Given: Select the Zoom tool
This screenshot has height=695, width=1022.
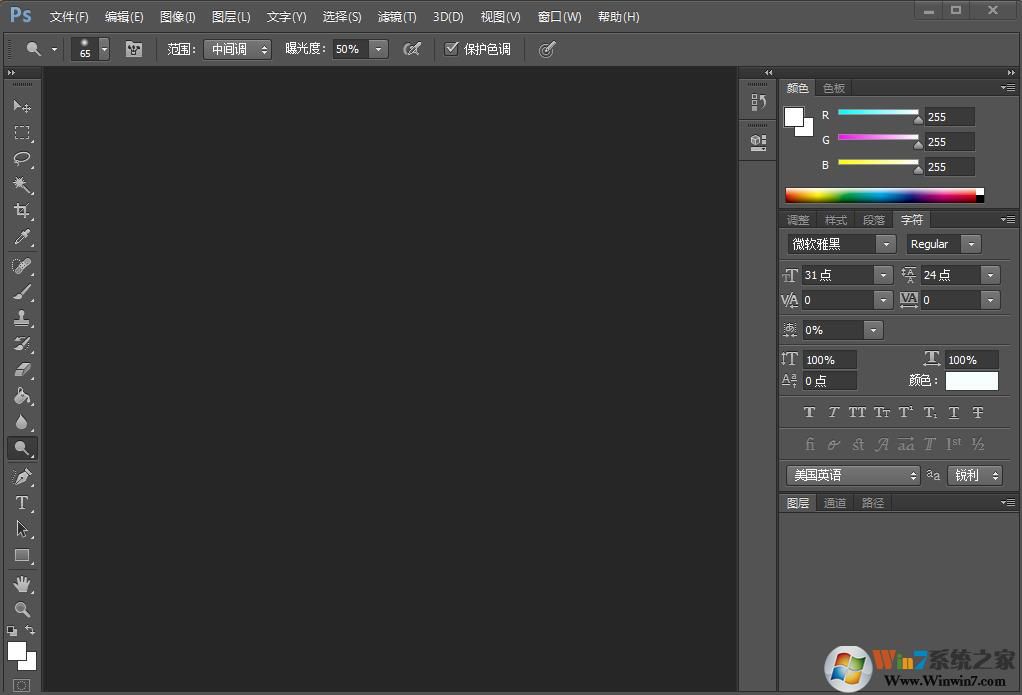Looking at the screenshot, I should pos(22,609).
